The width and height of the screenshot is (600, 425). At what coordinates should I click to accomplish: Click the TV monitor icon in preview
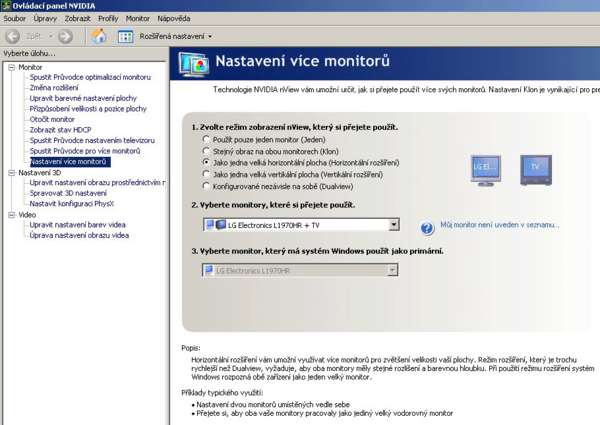coord(536,170)
